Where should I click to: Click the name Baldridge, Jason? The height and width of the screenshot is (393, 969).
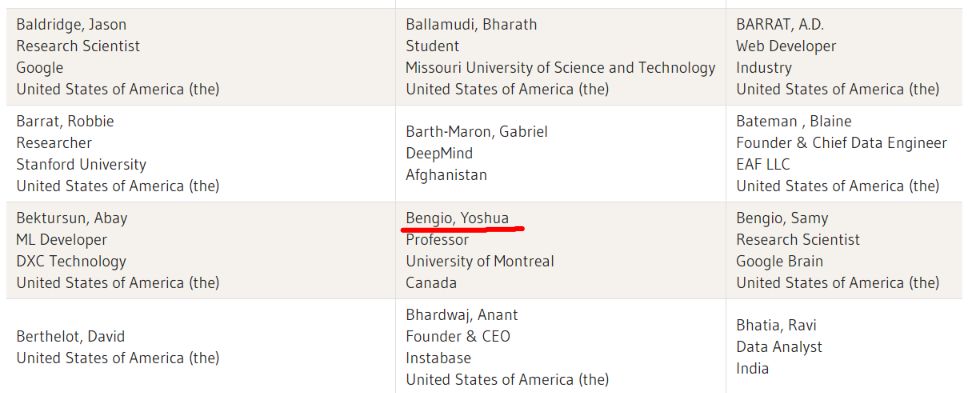pyautogui.click(x=71, y=25)
